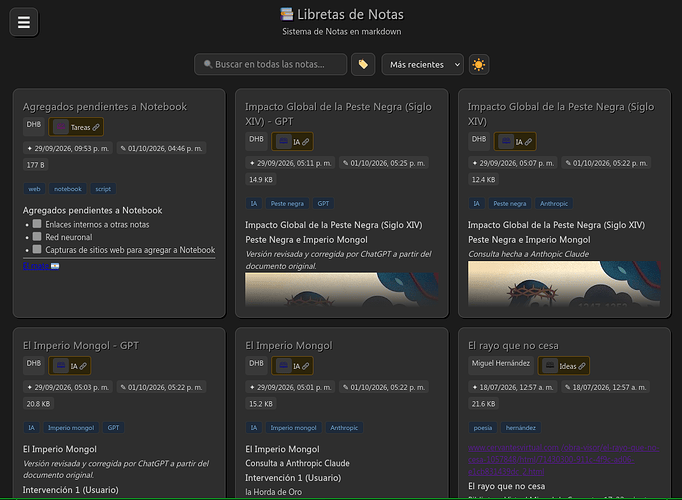Screen dimensions: 682x500
Task: Click 'la Horda de Oro' text
Action: [274, 492]
